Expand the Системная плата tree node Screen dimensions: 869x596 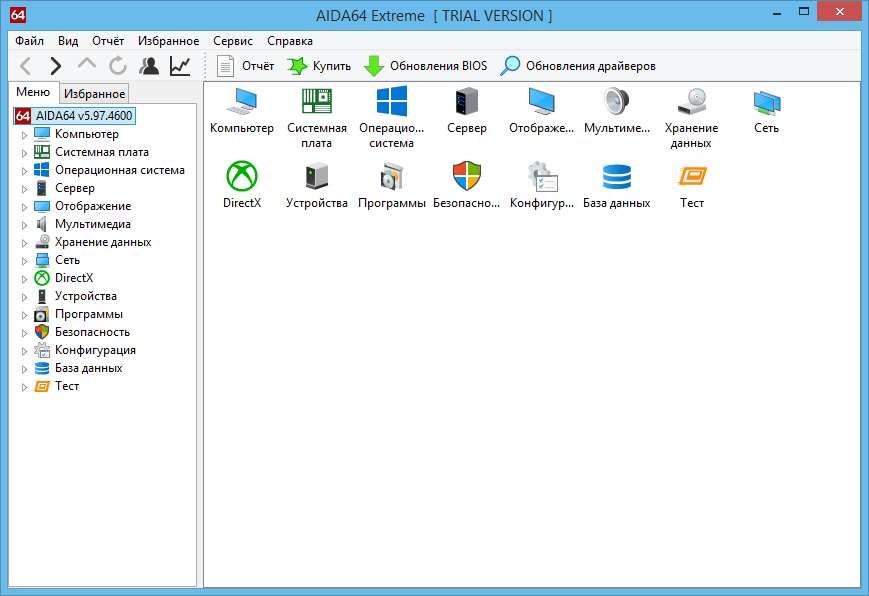click(x=24, y=152)
